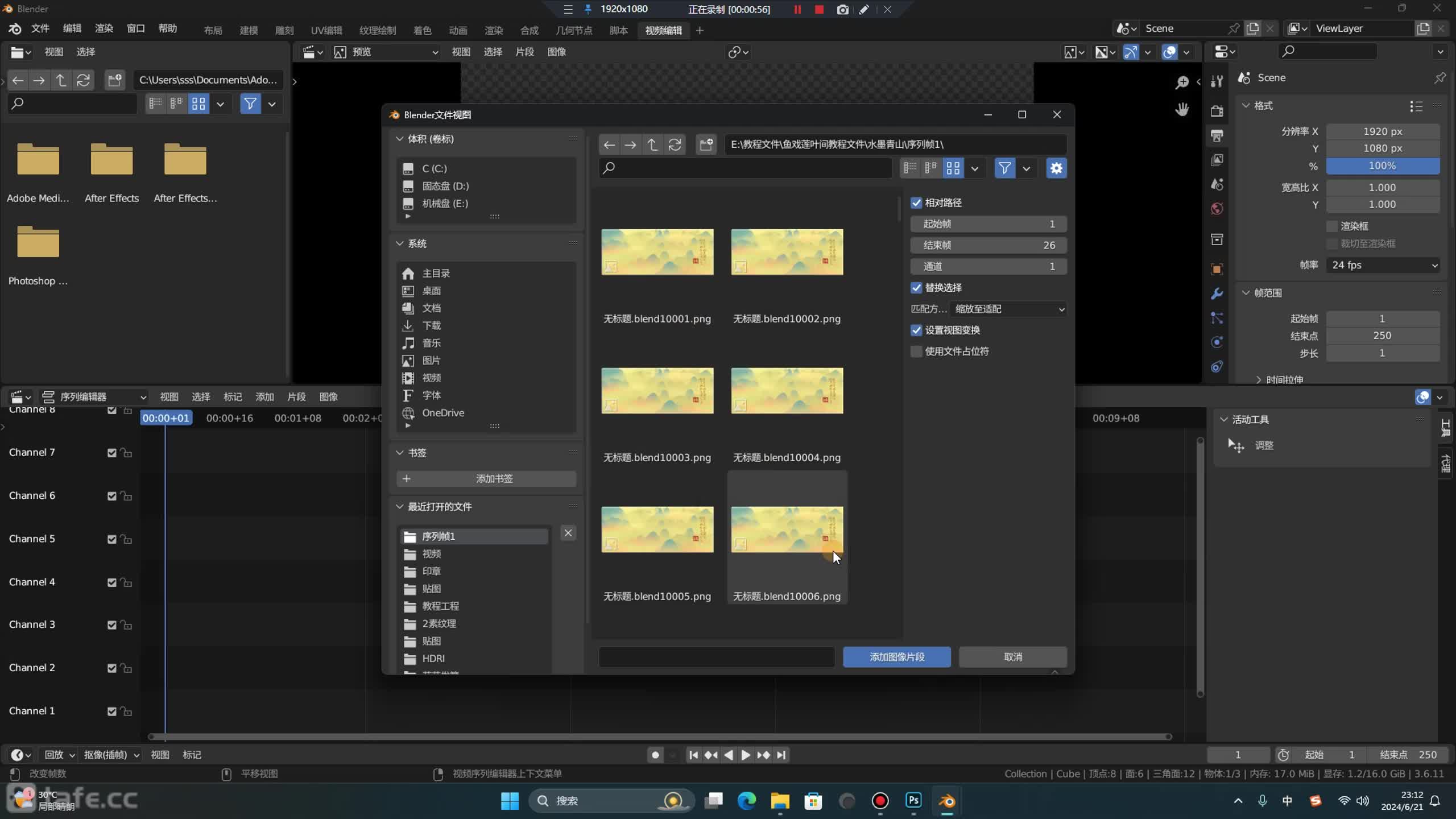Adjust resolution percentage 100% slider
This screenshot has height=819, width=1456.
1383,166
